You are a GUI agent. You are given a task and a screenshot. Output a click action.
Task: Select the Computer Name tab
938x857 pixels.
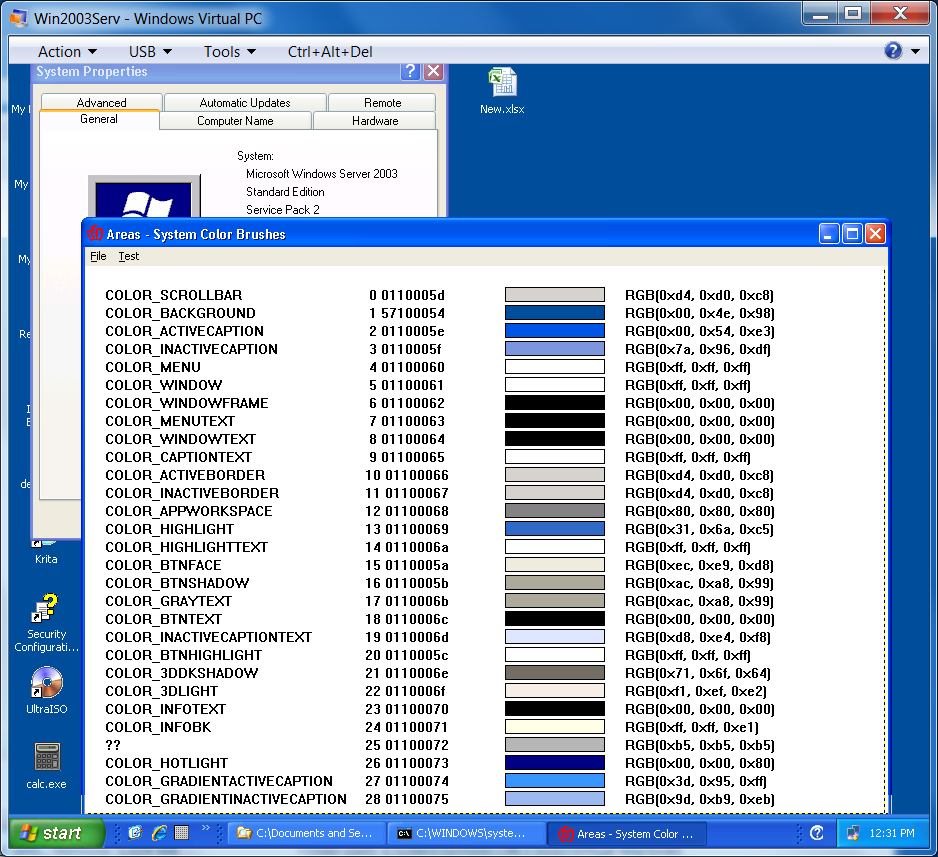[x=235, y=121]
